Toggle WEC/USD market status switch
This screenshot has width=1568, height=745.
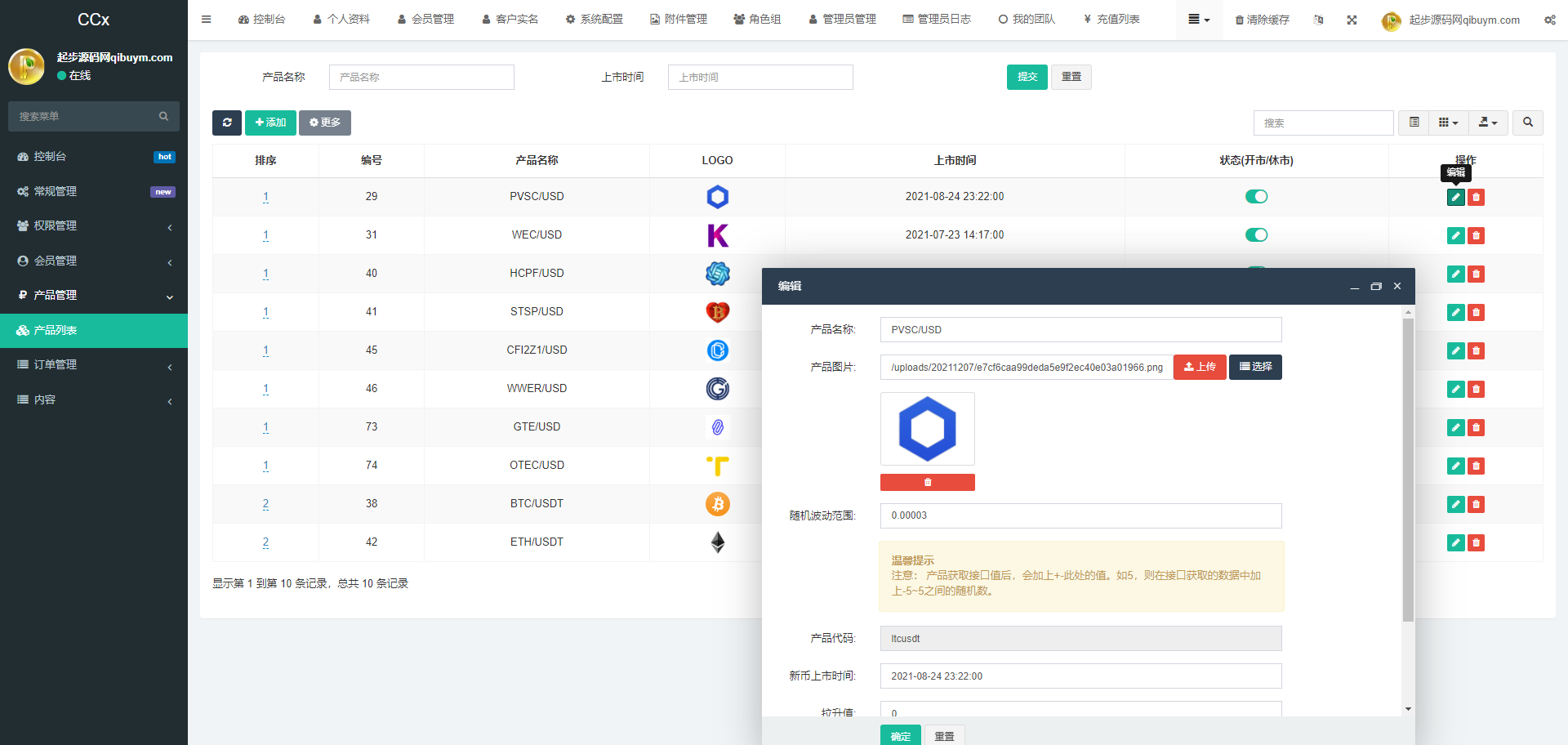[x=1256, y=235]
